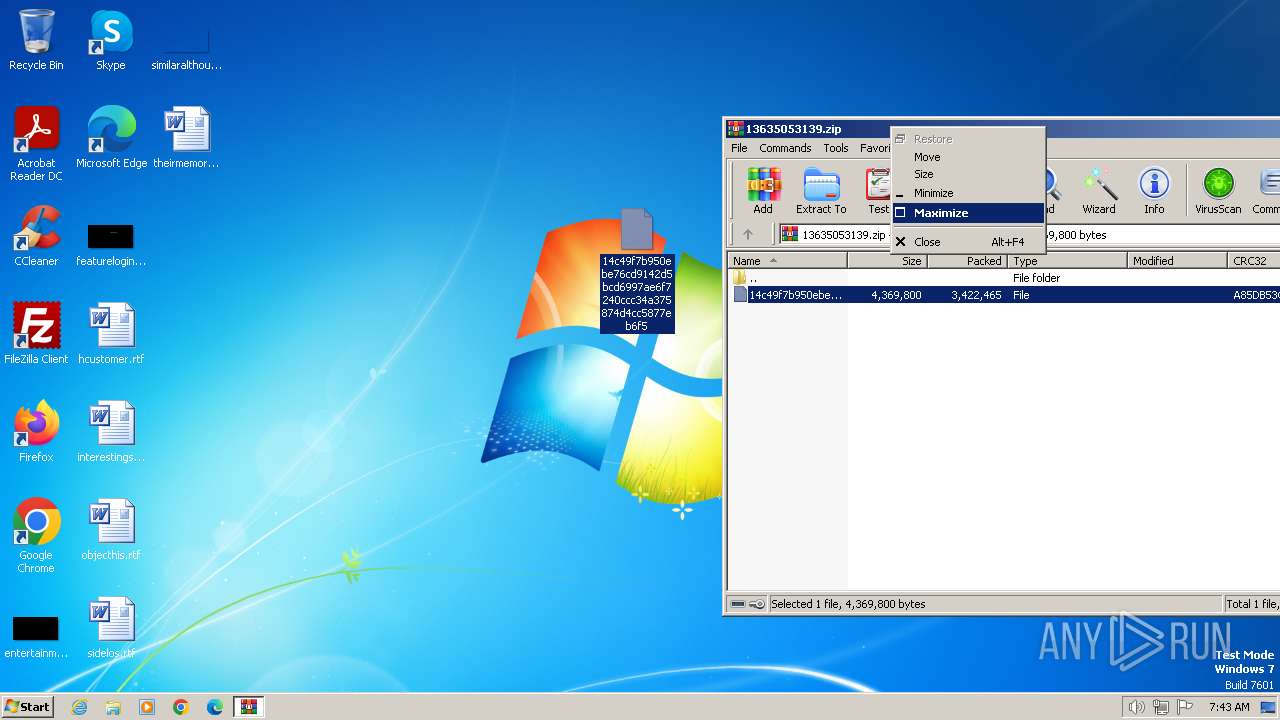The image size is (1280, 720).
Task: Run the VirusScan toolbar icon
Action: [1217, 191]
